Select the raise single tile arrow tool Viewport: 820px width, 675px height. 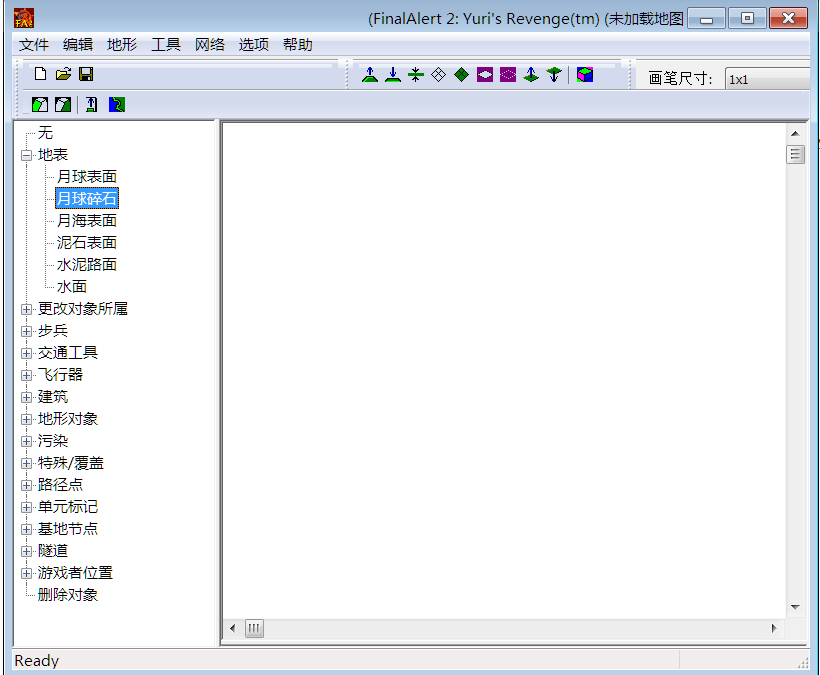click(x=531, y=75)
